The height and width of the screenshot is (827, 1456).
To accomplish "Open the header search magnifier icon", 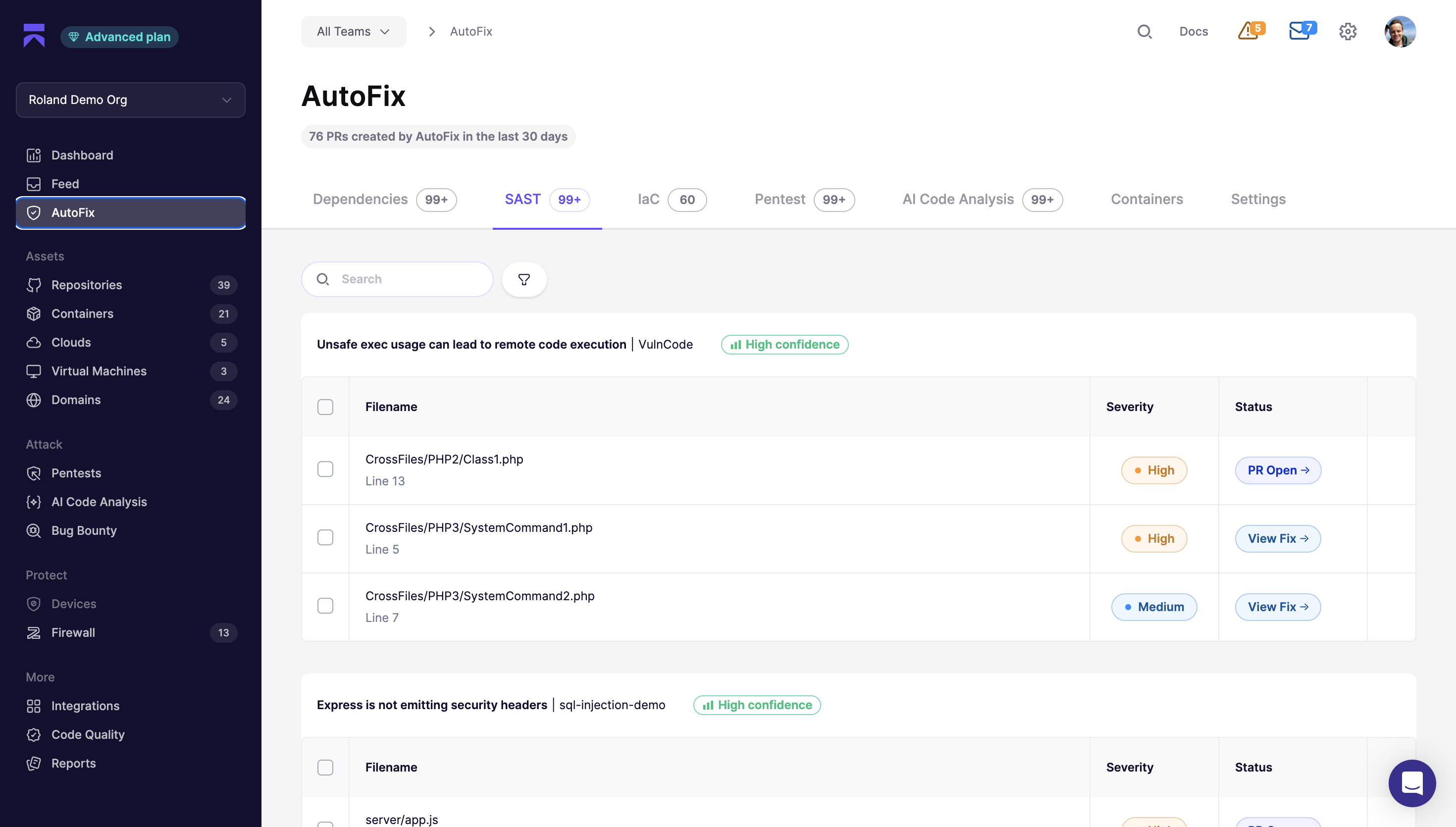I will pyautogui.click(x=1144, y=32).
